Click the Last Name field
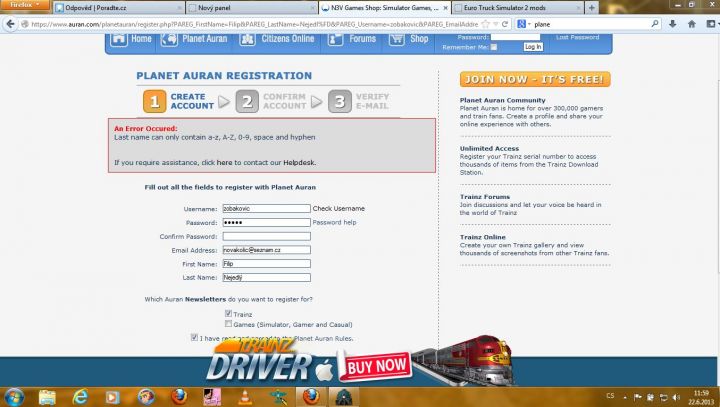 click(x=266, y=277)
